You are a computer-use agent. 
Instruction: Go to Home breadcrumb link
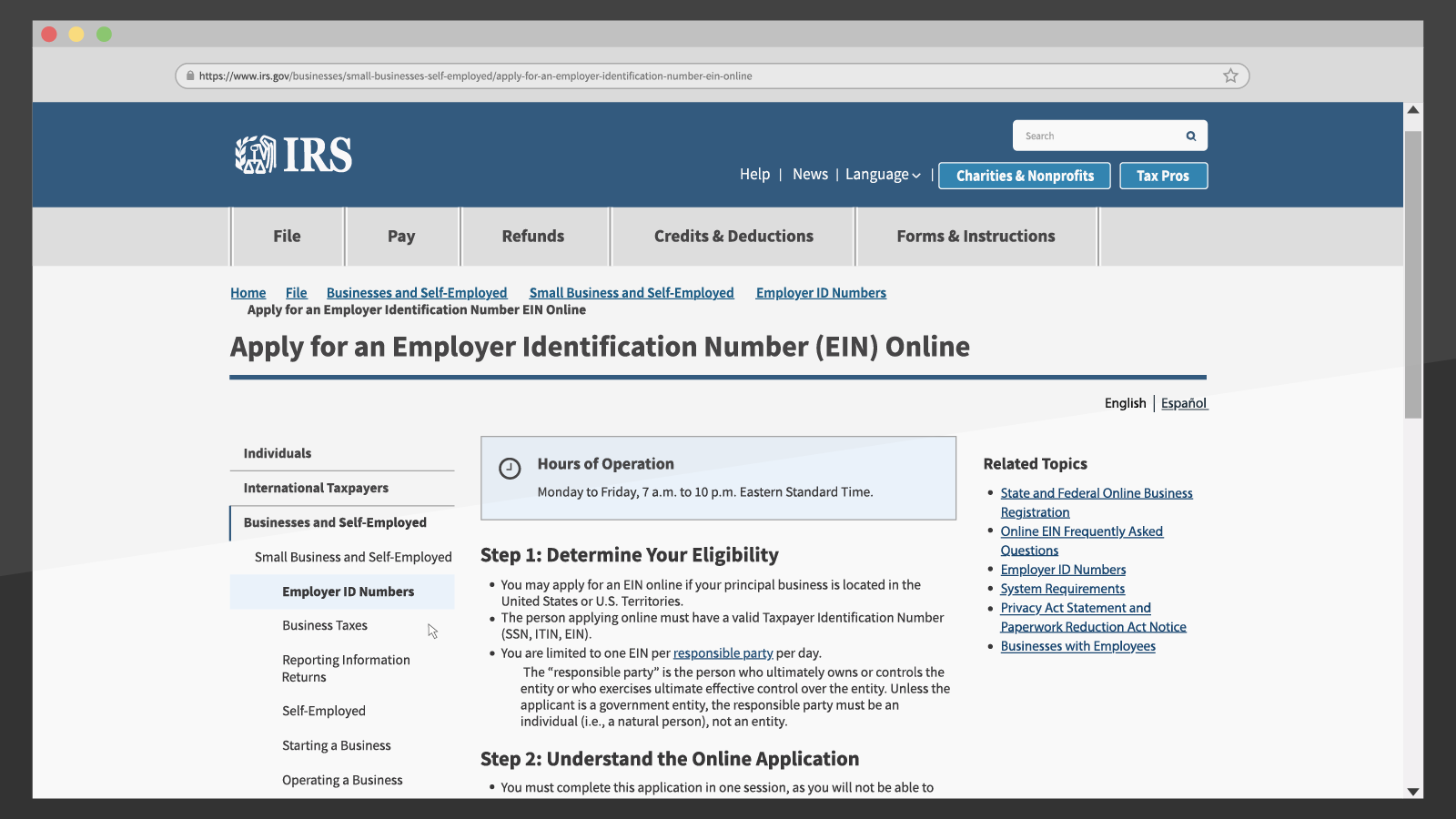pyautogui.click(x=248, y=293)
